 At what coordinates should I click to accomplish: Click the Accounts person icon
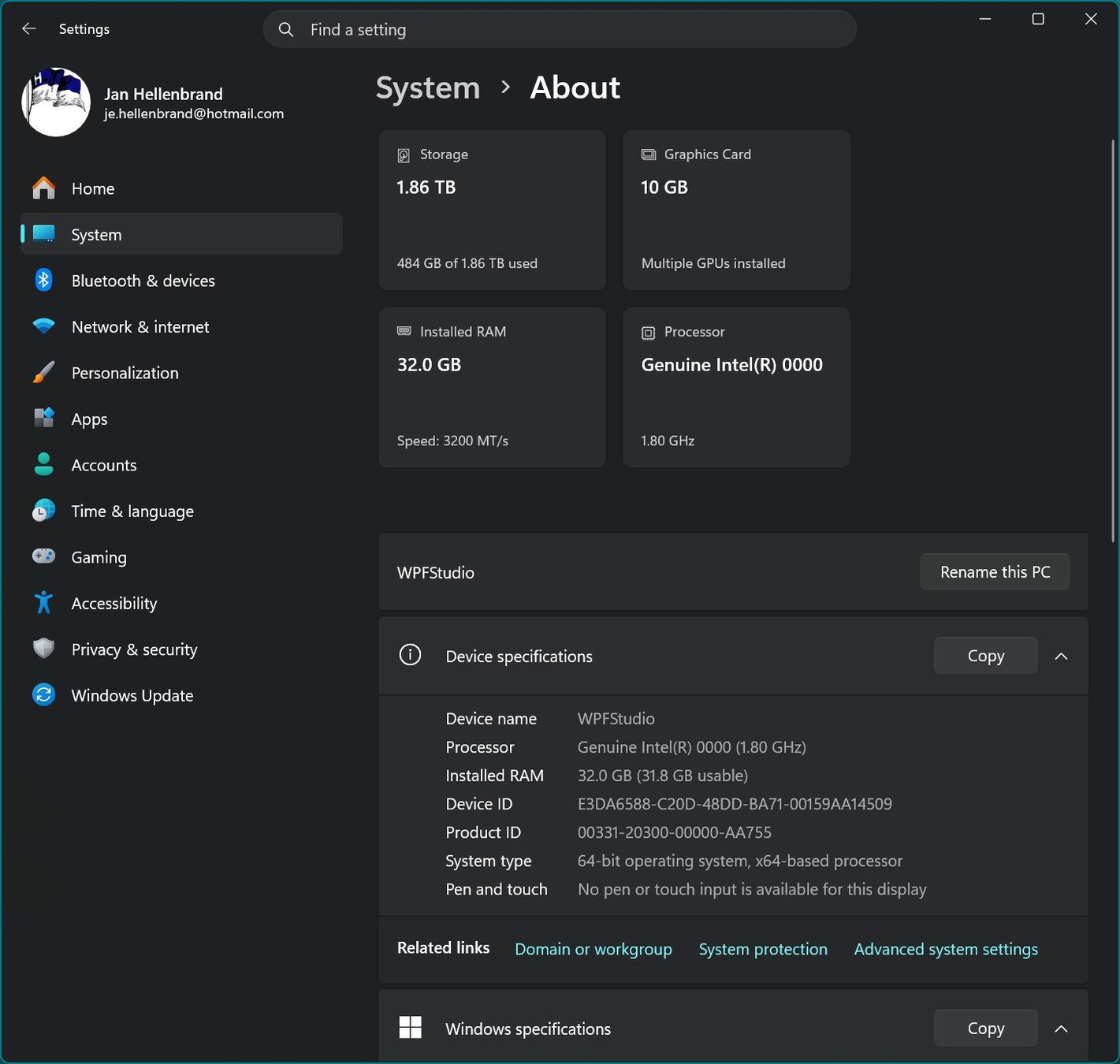pos(44,464)
